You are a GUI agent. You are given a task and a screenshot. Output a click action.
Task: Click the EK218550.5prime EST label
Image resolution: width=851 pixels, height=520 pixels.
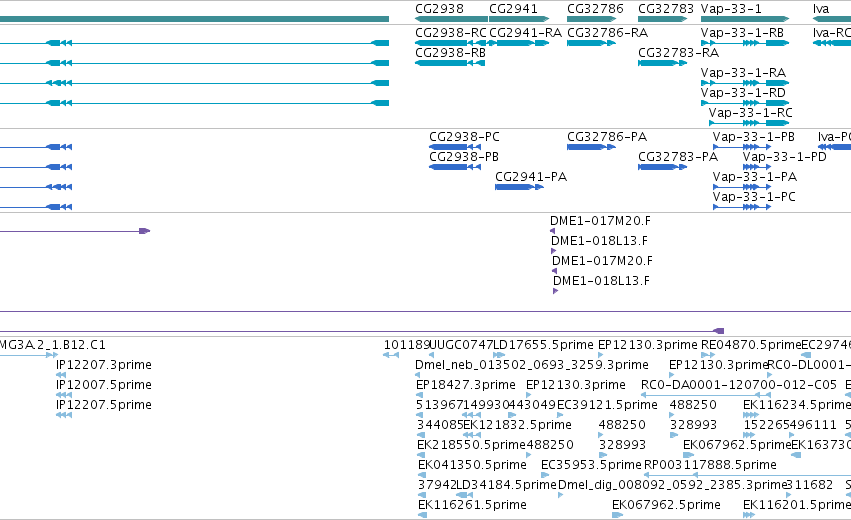click(472, 445)
